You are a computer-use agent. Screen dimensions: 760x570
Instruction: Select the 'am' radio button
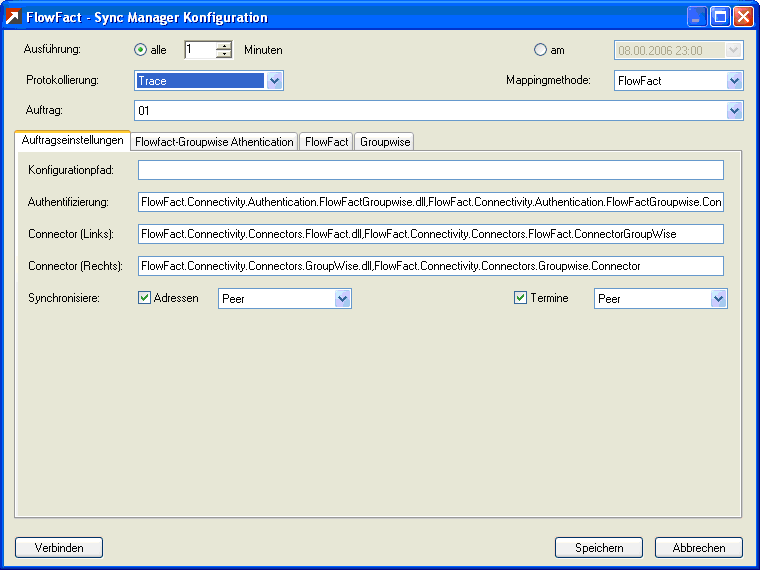click(x=541, y=50)
